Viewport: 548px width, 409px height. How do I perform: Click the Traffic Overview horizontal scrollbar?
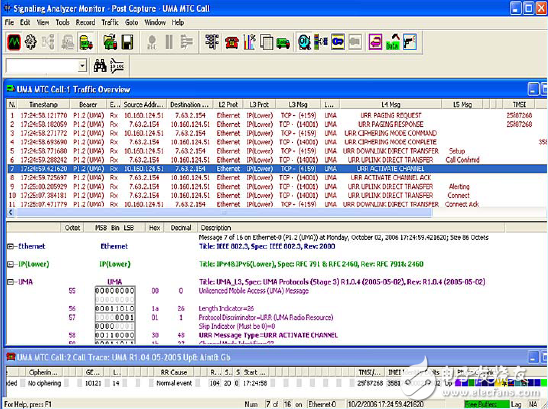point(224,212)
